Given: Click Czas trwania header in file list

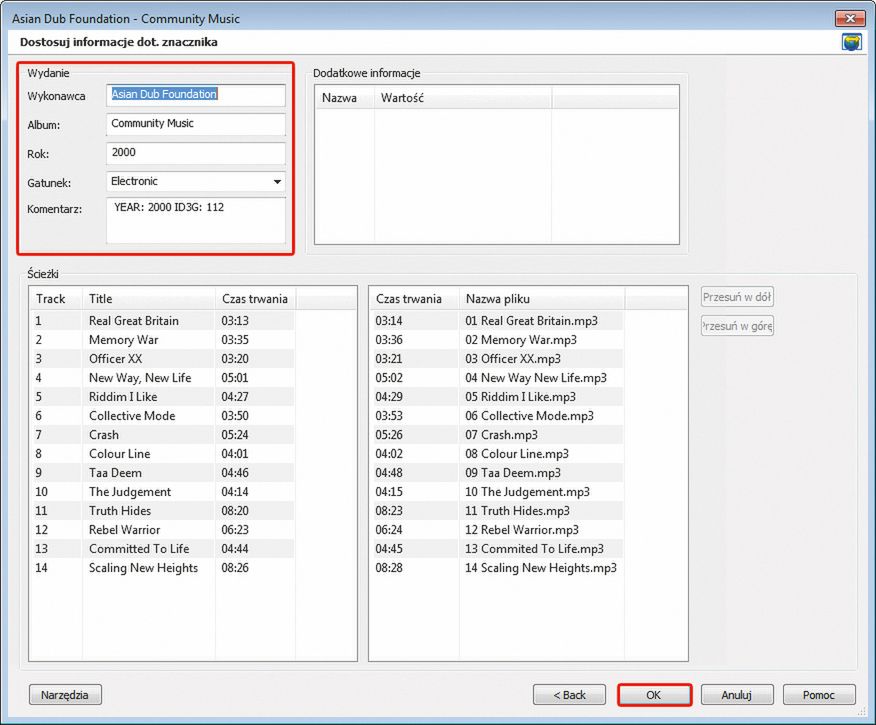Looking at the screenshot, I should click(414, 299).
